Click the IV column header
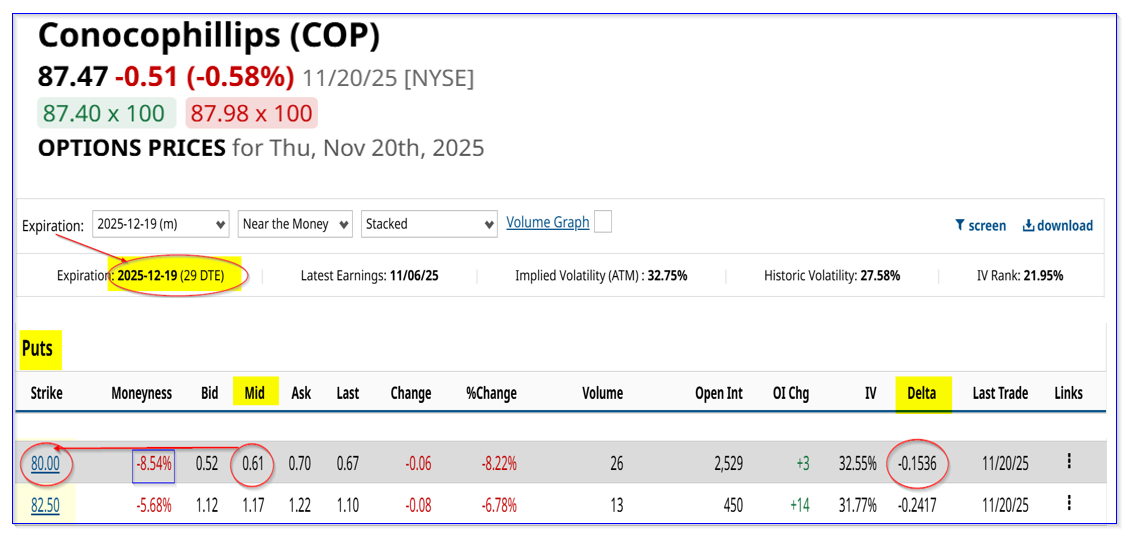The image size is (1132, 548). click(869, 393)
